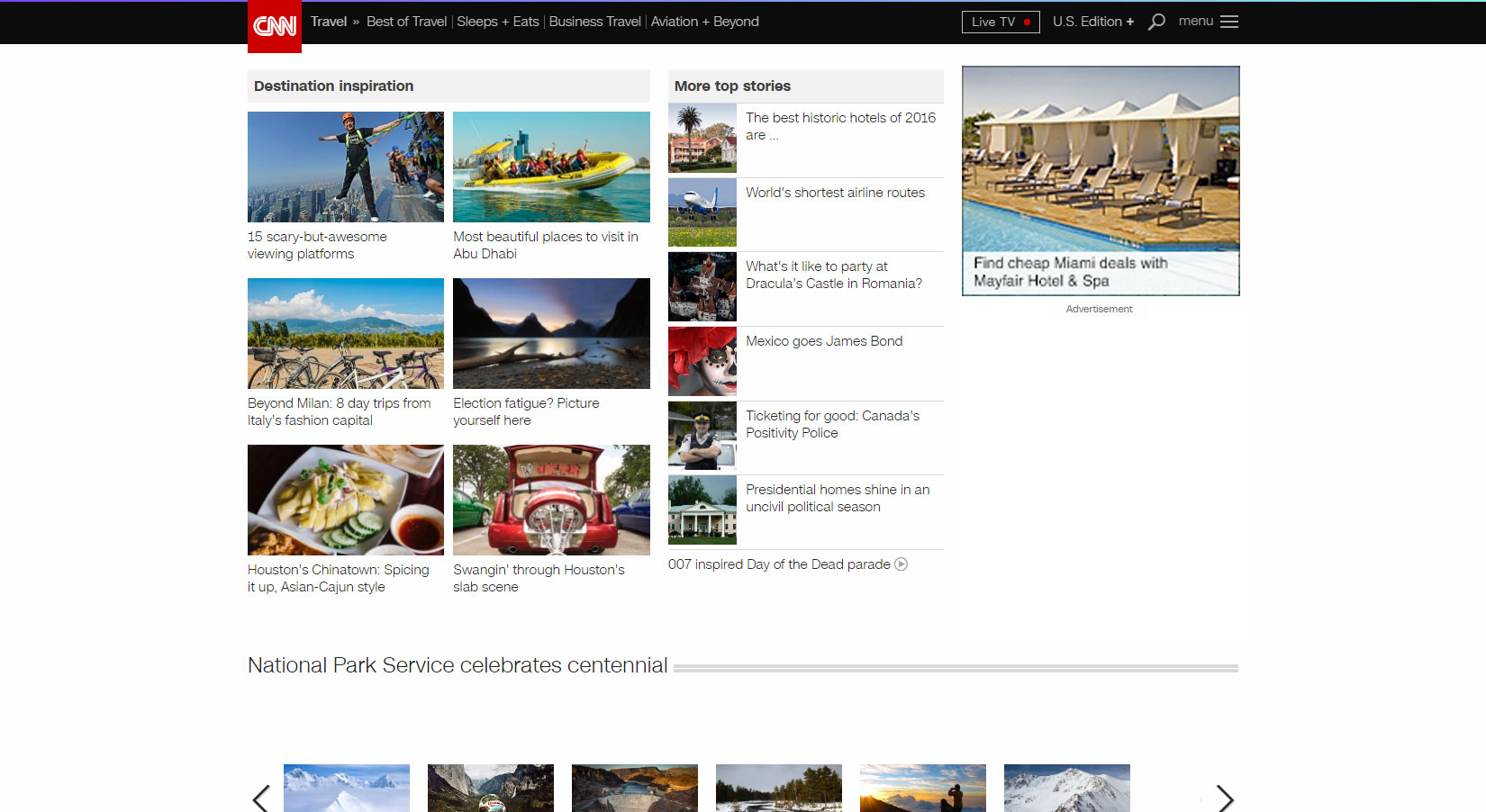Click the historic hotel palm tree thumbnail

coord(702,138)
